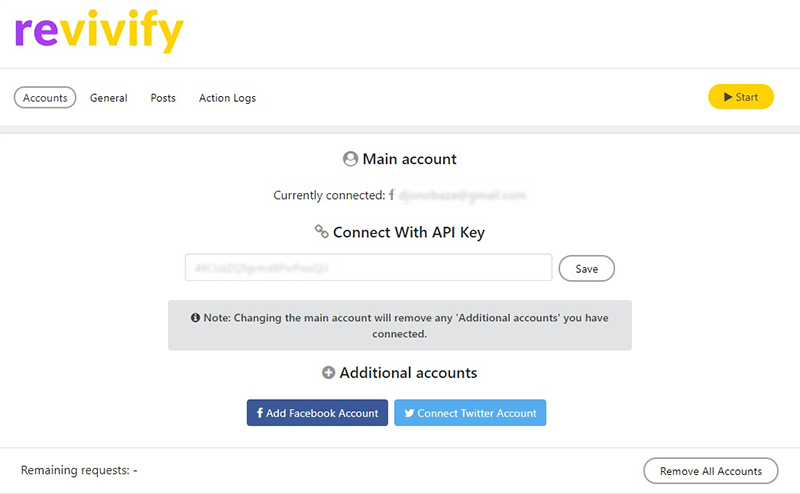The width and height of the screenshot is (800, 494).
Task: Click the info icon in the note box
Action: click(195, 317)
